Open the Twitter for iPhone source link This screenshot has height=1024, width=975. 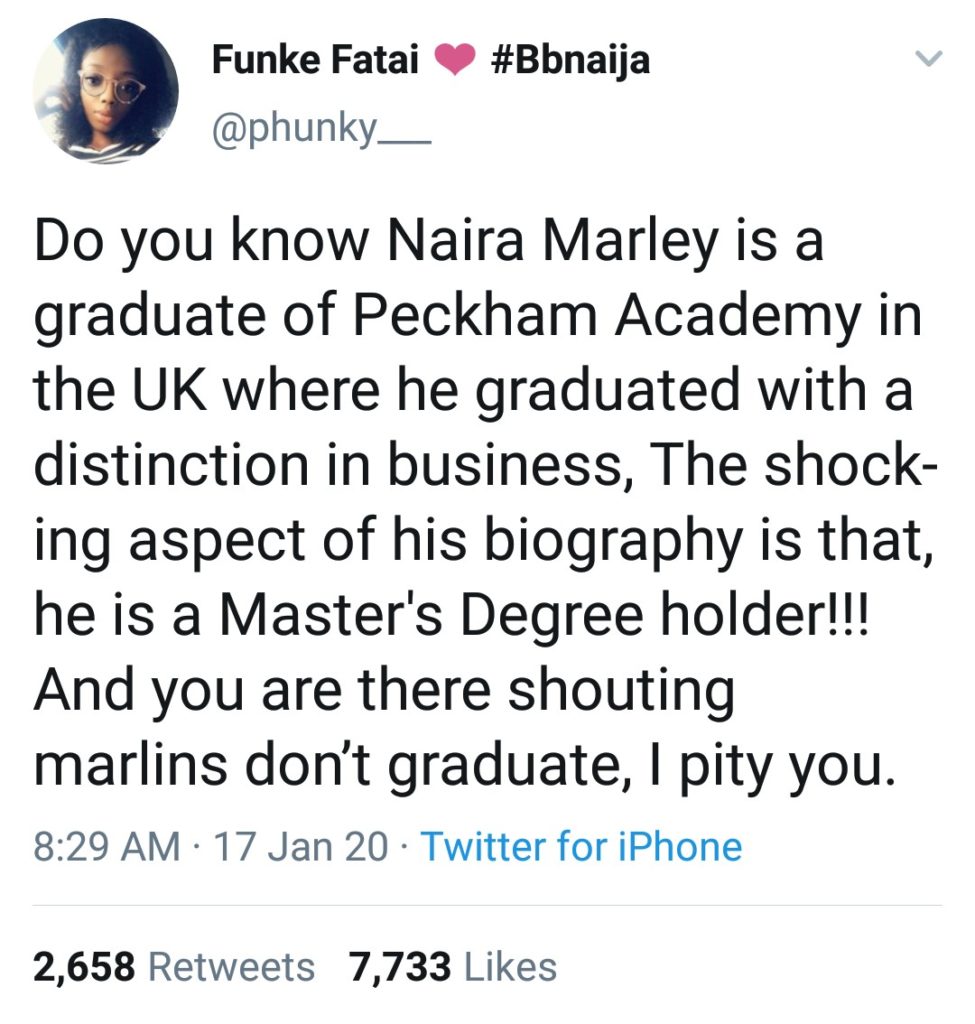click(581, 847)
